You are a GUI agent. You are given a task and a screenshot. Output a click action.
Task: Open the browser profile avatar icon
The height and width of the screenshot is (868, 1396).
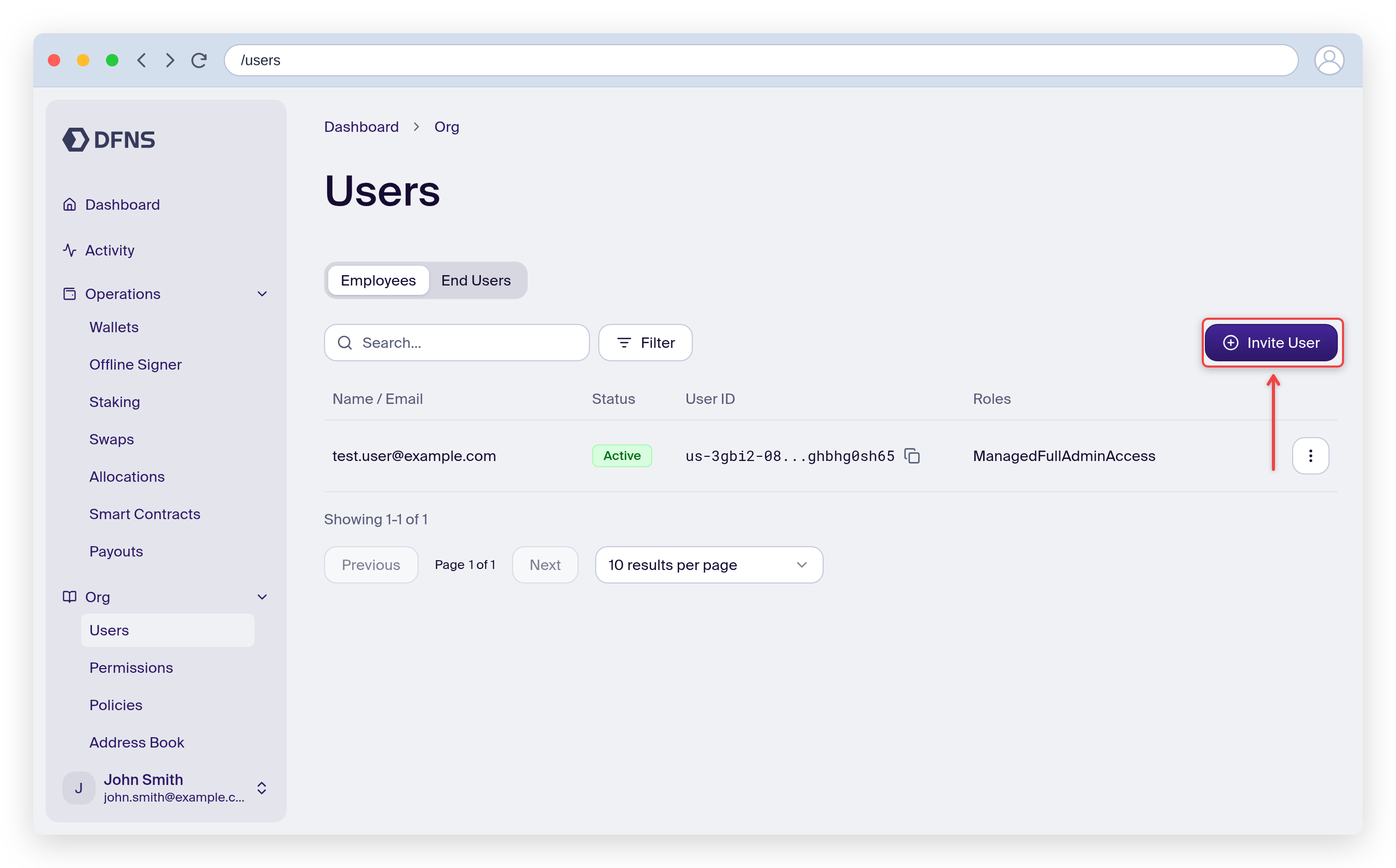tap(1328, 60)
